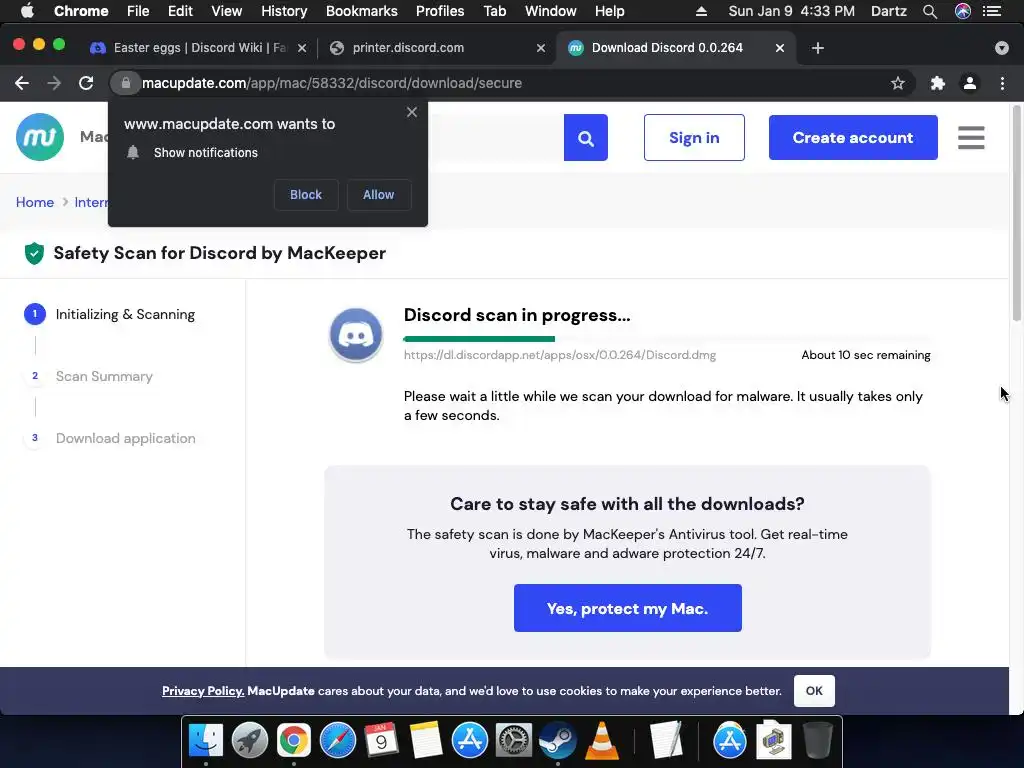Viewport: 1024px width, 768px height.
Task: Click the green safety shield icon
Action: (34, 253)
